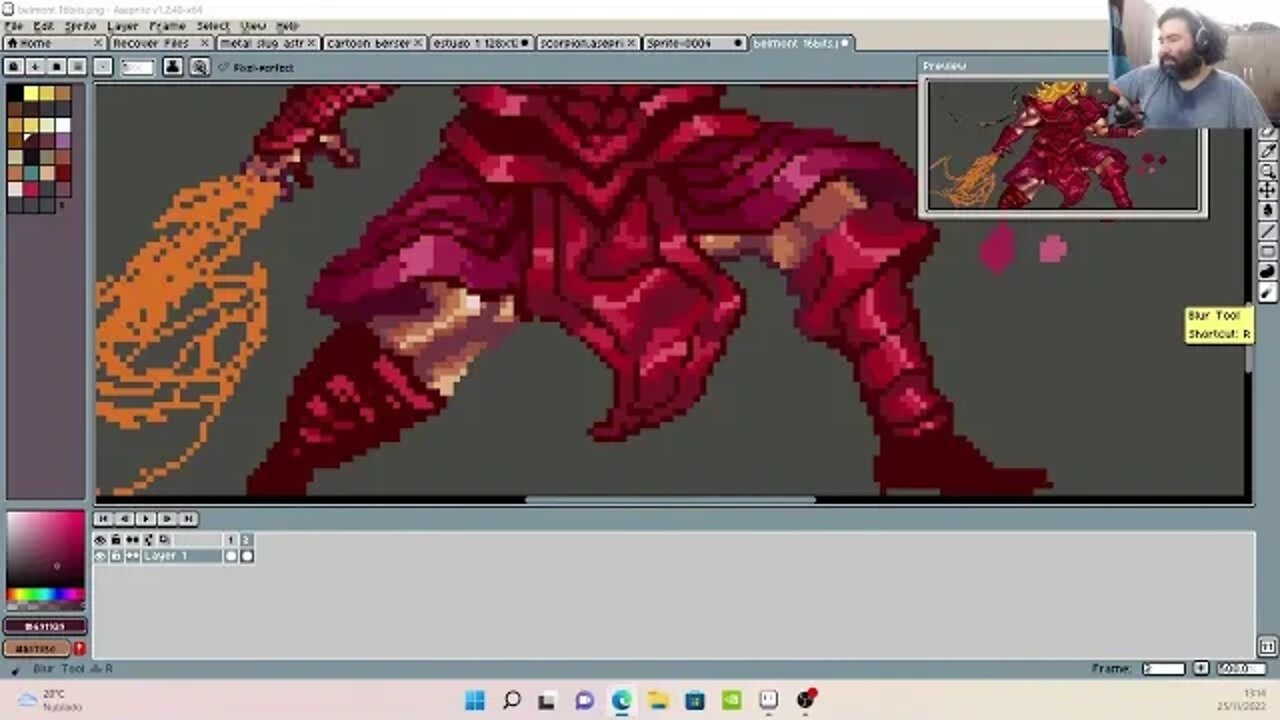The width and height of the screenshot is (1280, 720).
Task: Toggle the timeline button at bottom right
Action: coord(1267,647)
